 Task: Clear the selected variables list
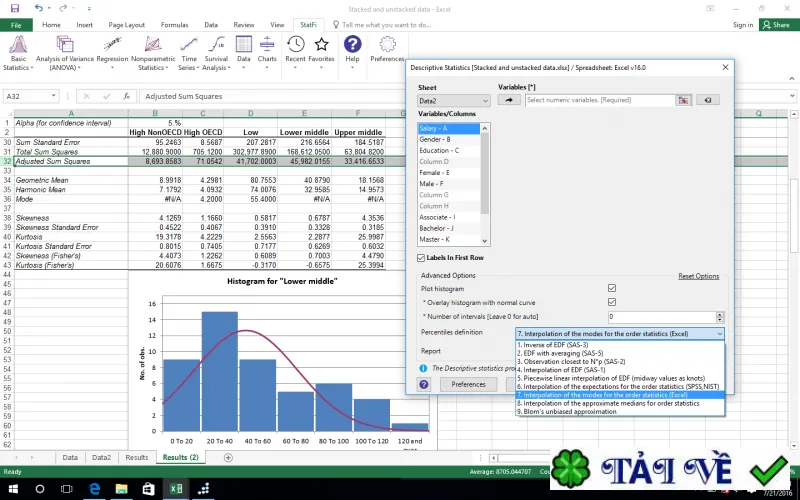point(708,100)
